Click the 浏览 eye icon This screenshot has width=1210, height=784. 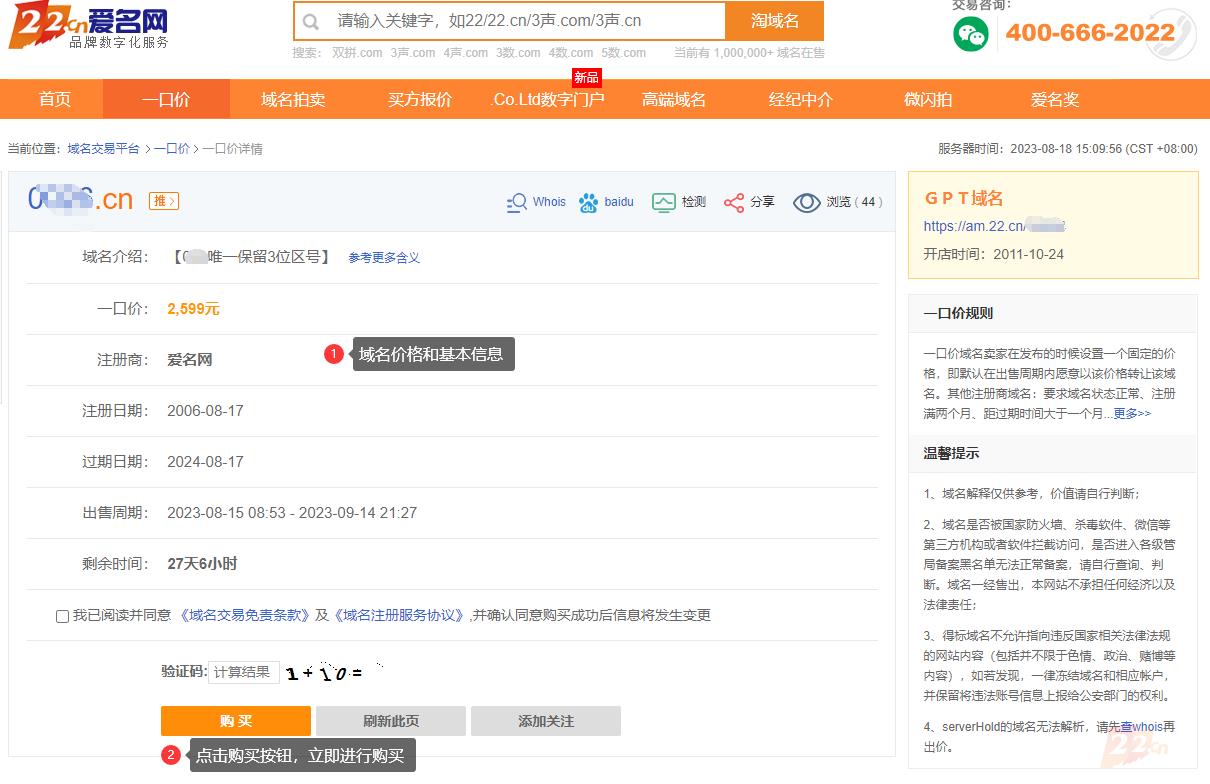[806, 202]
